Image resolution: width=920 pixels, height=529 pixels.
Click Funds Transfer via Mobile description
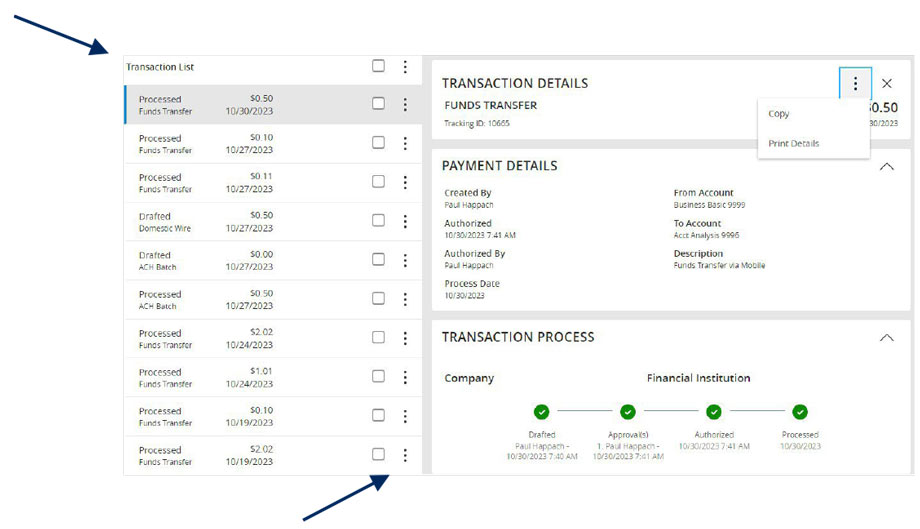pyautogui.click(x=719, y=265)
